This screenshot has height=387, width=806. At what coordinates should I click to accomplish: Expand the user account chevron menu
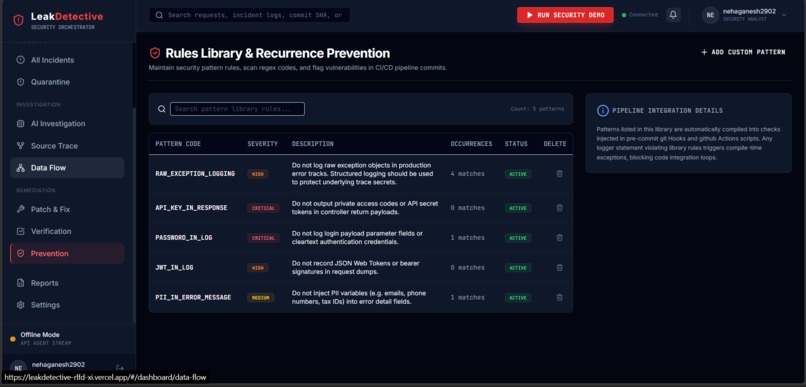coord(784,15)
